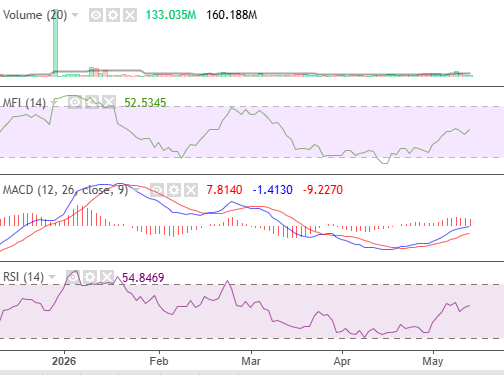Delete the MACD indicator with X icon
This screenshot has width=504, height=377.
[191, 190]
